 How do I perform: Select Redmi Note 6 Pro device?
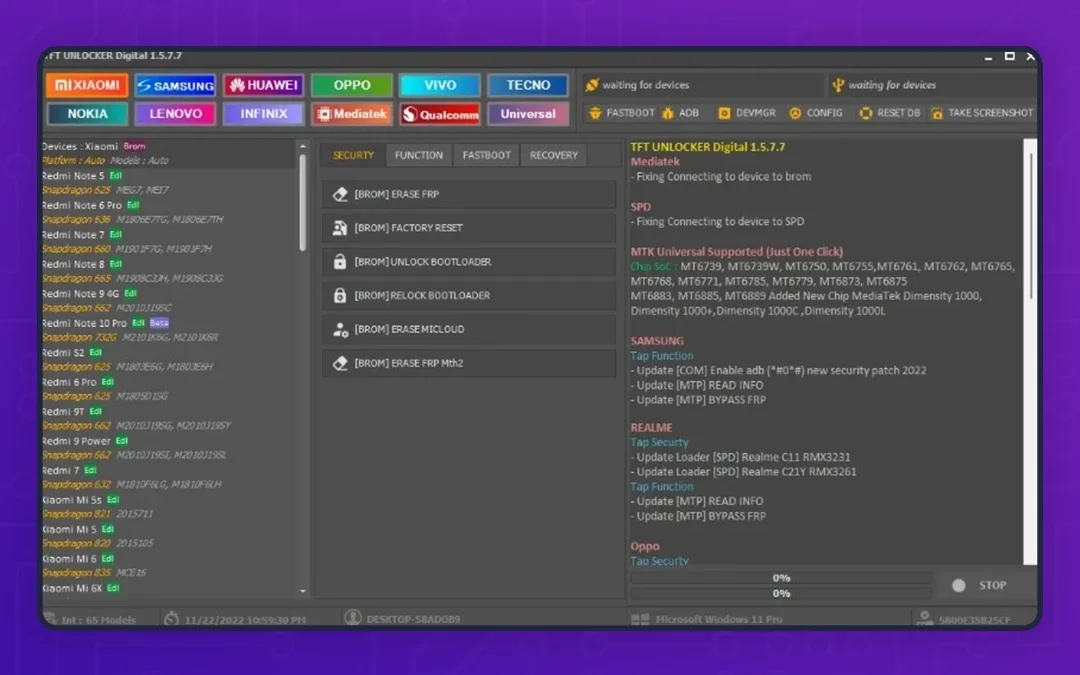click(x=169, y=212)
